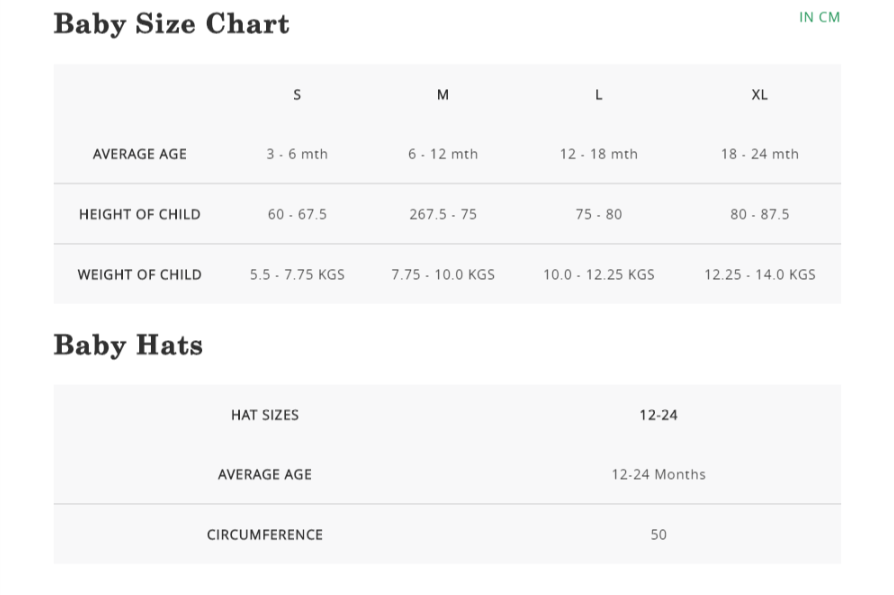Screen dimensions: 894x595
Task: Click the Baby Hats heading
Action: [x=128, y=345]
